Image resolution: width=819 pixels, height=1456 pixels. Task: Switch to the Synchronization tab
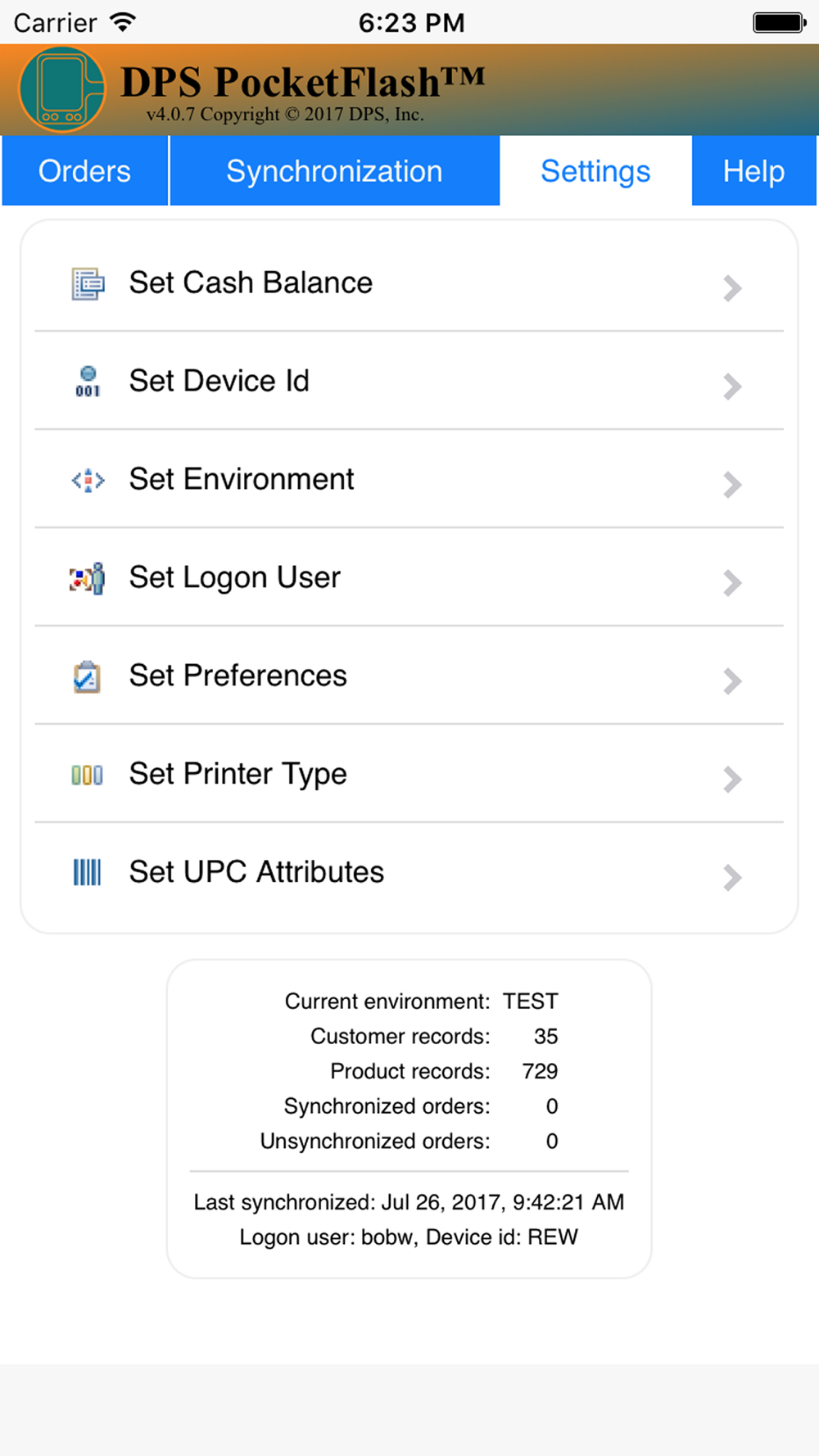tap(335, 171)
